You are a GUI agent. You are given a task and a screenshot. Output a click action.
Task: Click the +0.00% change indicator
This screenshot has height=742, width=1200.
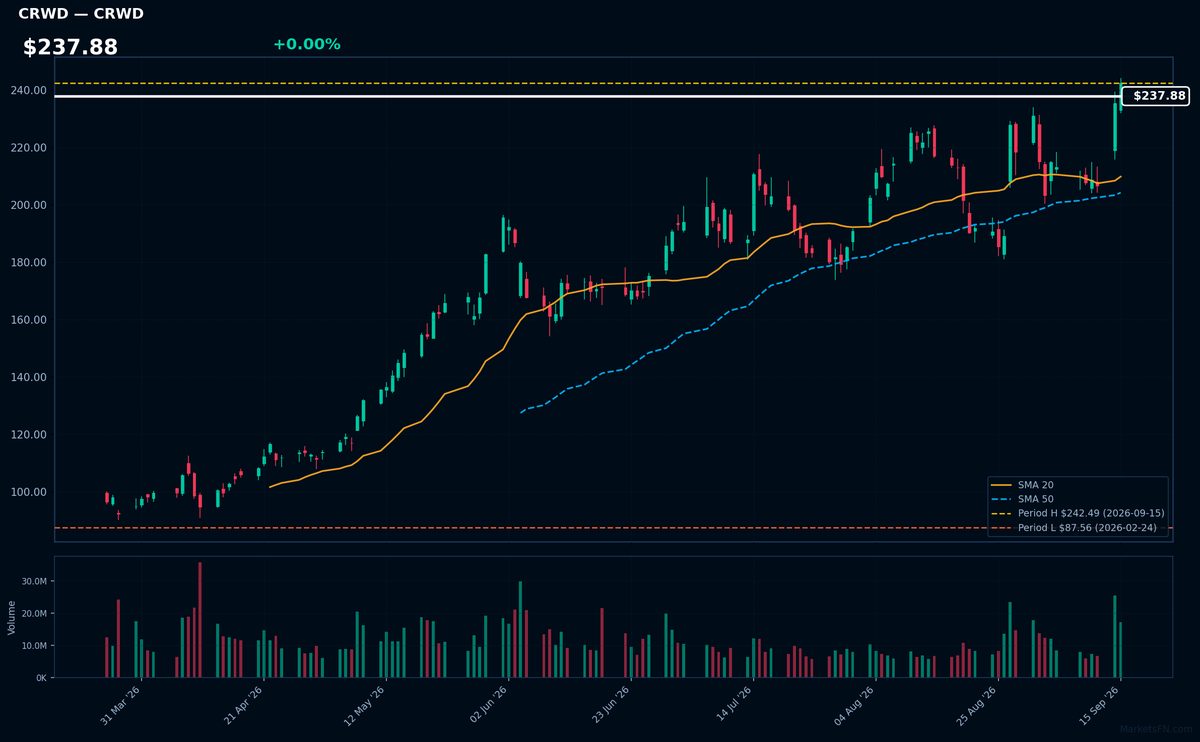[306, 44]
